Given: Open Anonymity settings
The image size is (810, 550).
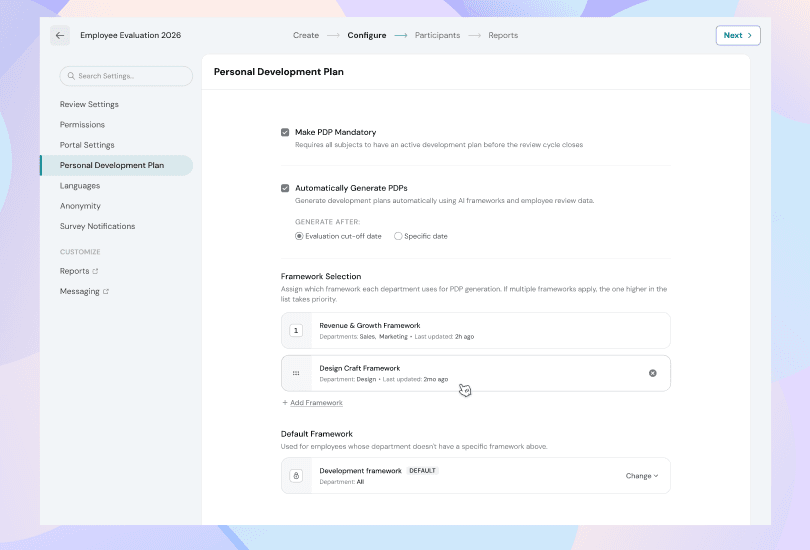Looking at the screenshot, I should (x=80, y=206).
